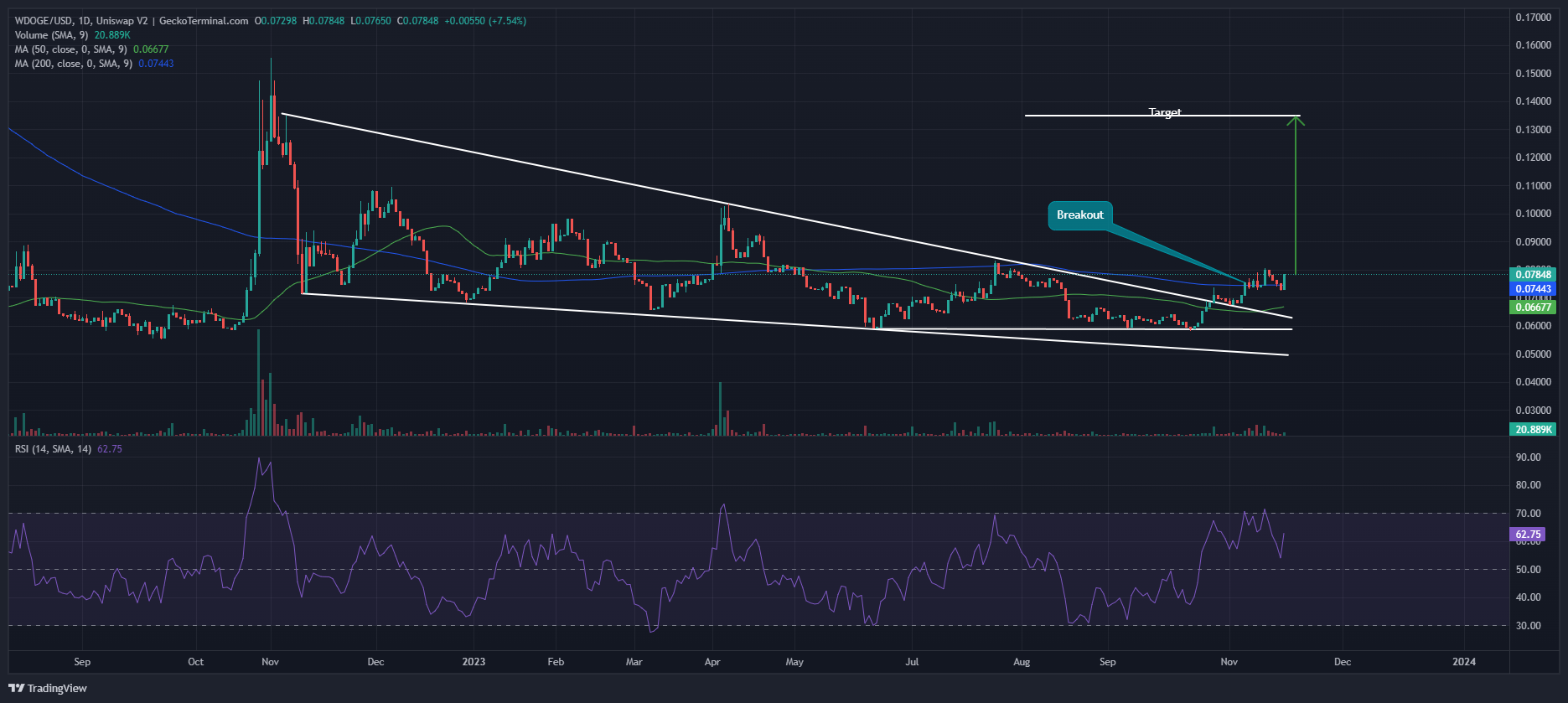Click the WDOGE/USD symbol title

click(44, 21)
